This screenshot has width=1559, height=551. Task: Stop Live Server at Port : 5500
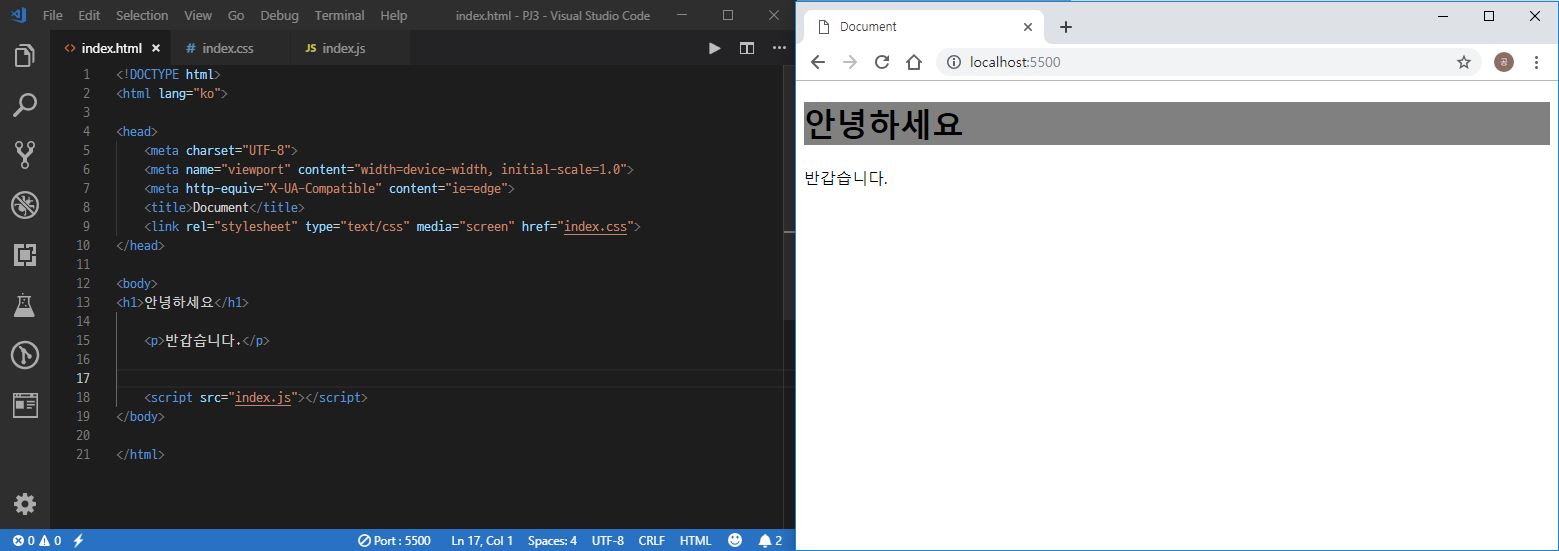(394, 540)
